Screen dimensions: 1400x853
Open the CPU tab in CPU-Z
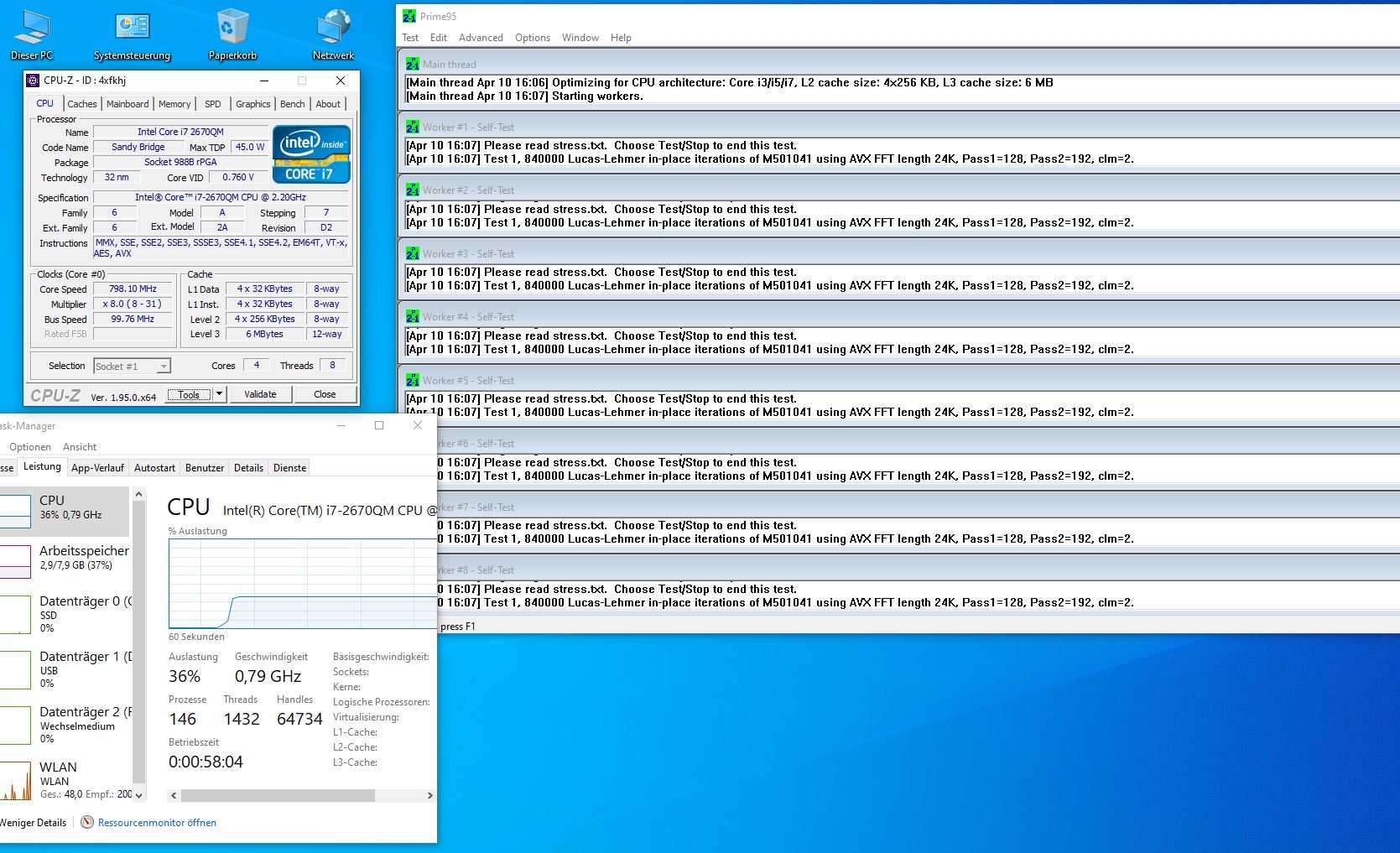(x=45, y=103)
